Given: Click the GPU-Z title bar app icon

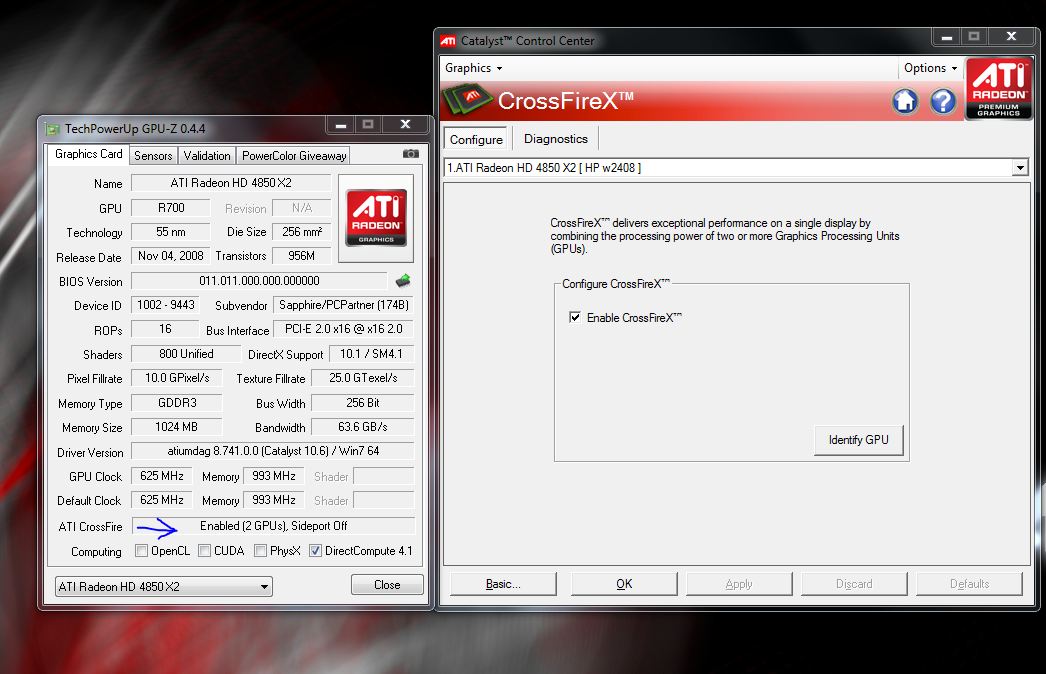Looking at the screenshot, I should (x=52, y=129).
